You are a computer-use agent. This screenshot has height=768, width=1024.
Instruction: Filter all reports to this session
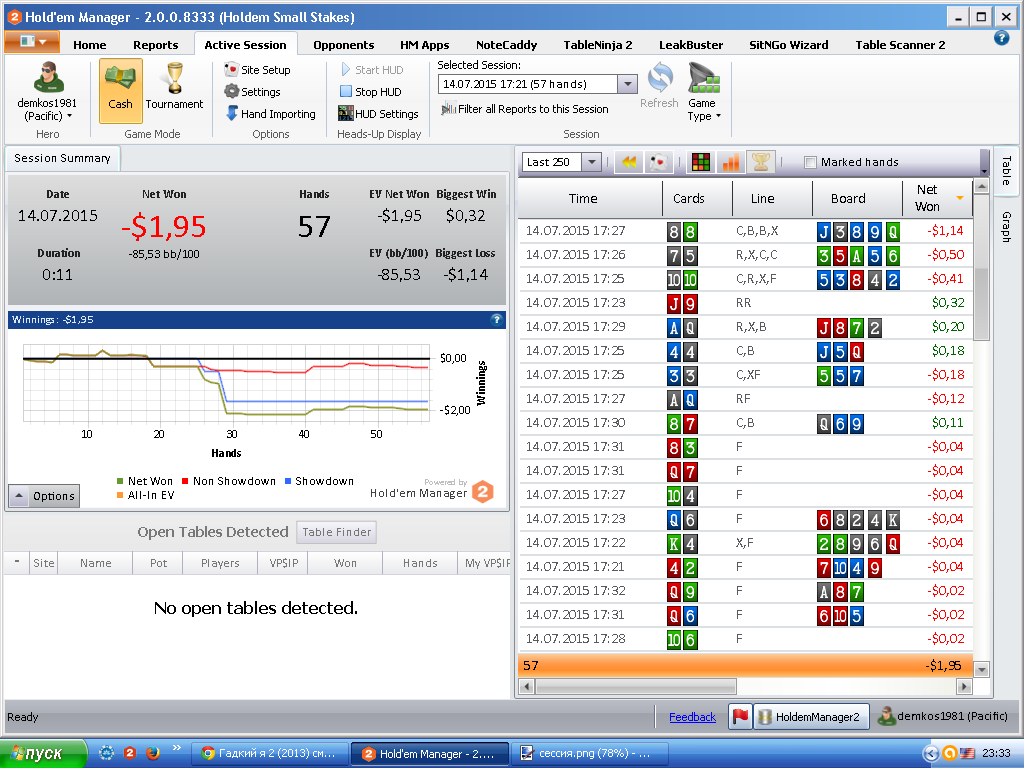coord(524,109)
